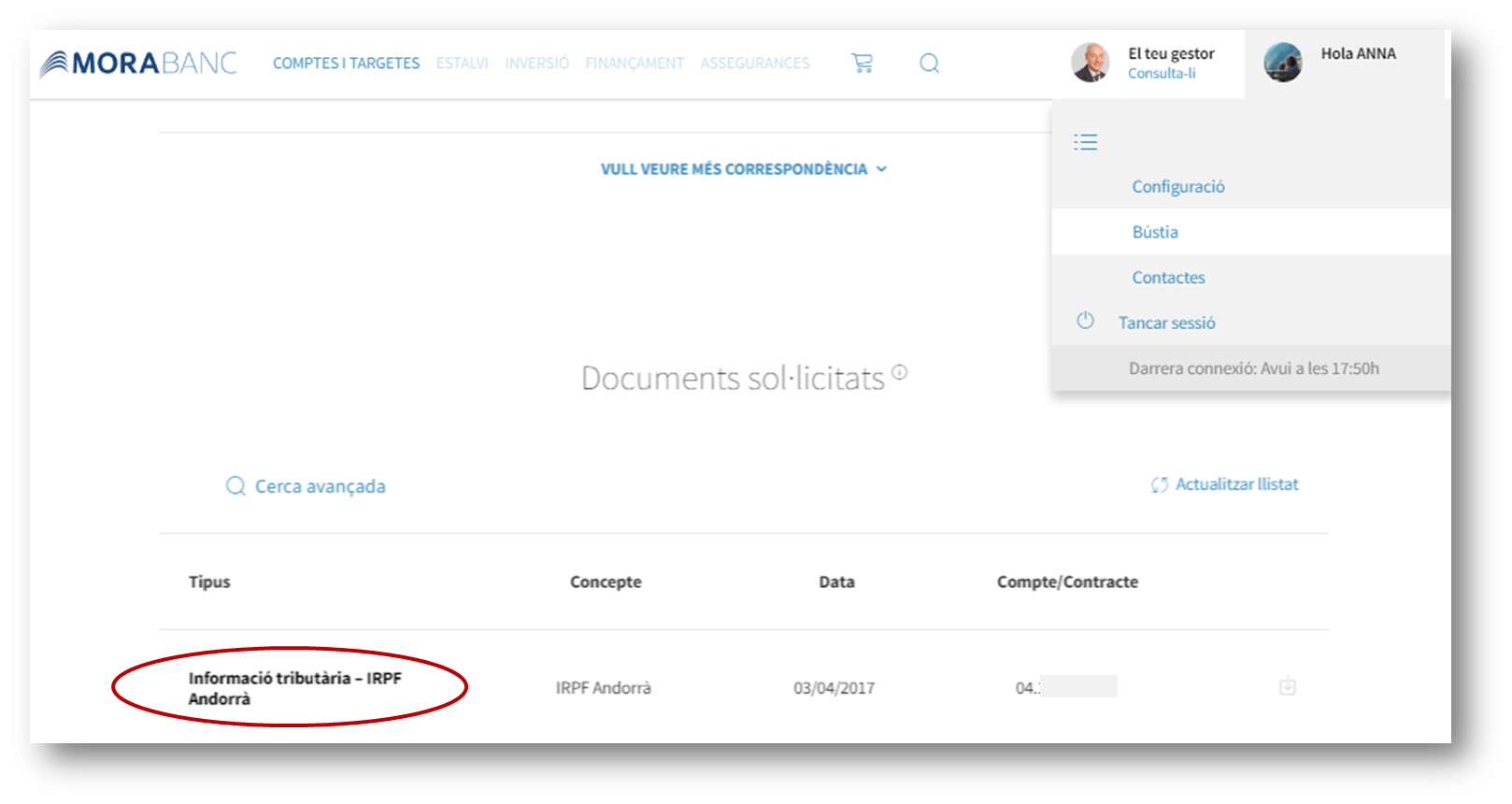The width and height of the screenshot is (1512, 804).
Task: Click the MoraBanc logo
Action: tap(138, 64)
